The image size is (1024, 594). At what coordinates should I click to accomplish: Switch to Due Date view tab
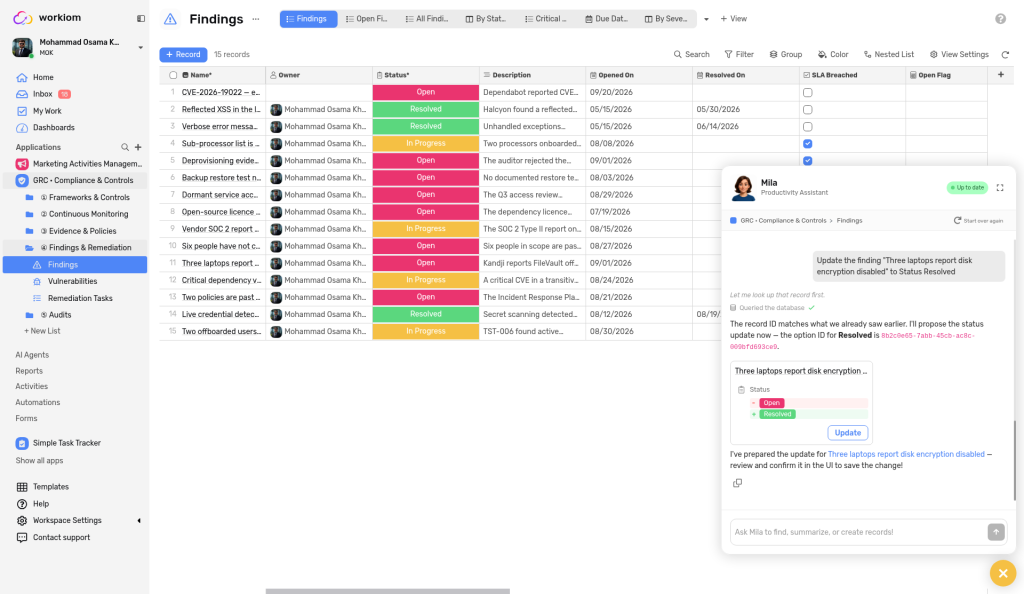coord(606,19)
